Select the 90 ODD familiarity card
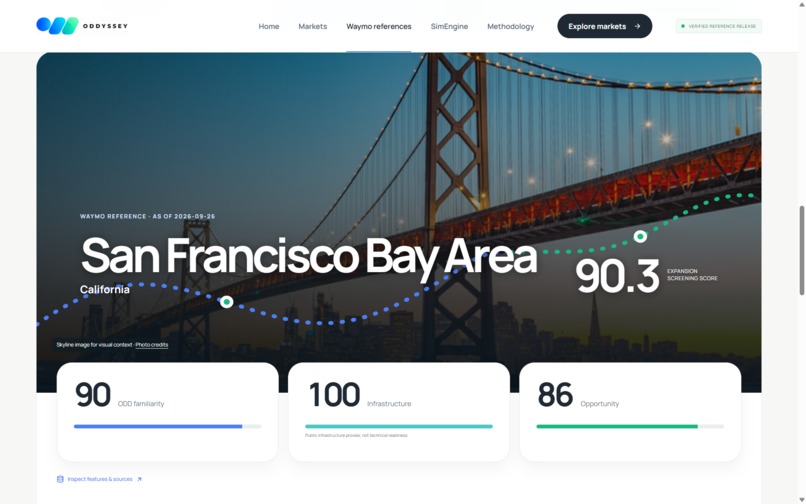Screen dimensions: 806x504 tap(168, 412)
